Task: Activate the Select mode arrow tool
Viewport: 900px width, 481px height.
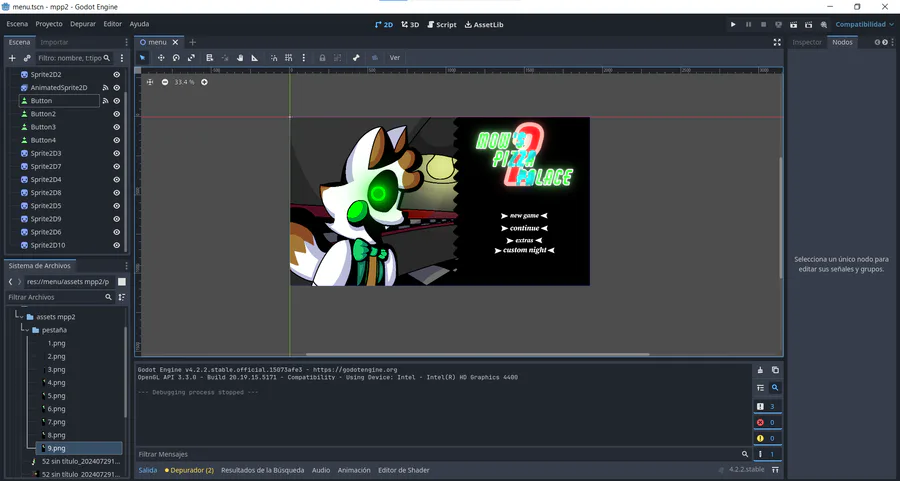Action: pos(142,57)
